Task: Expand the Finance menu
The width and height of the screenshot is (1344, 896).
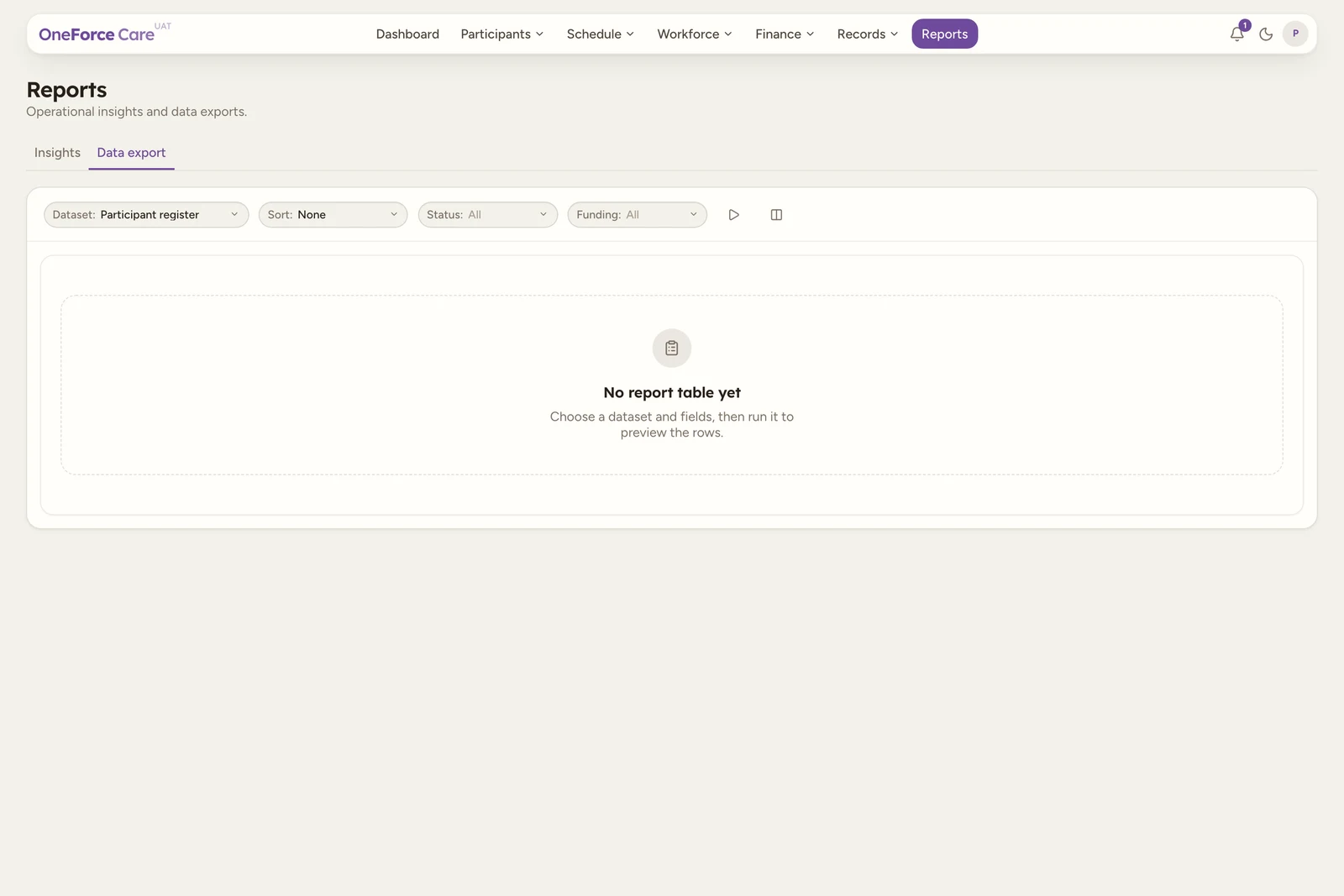Action: [x=785, y=34]
